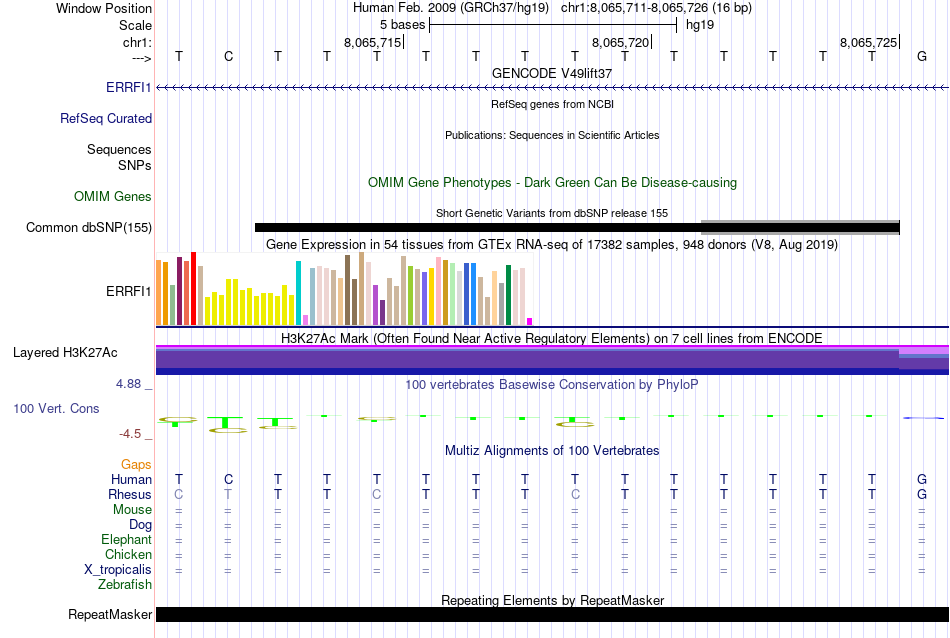The image size is (950, 638).
Task: Open the RefSeq Curated track label
Action: coord(106,118)
